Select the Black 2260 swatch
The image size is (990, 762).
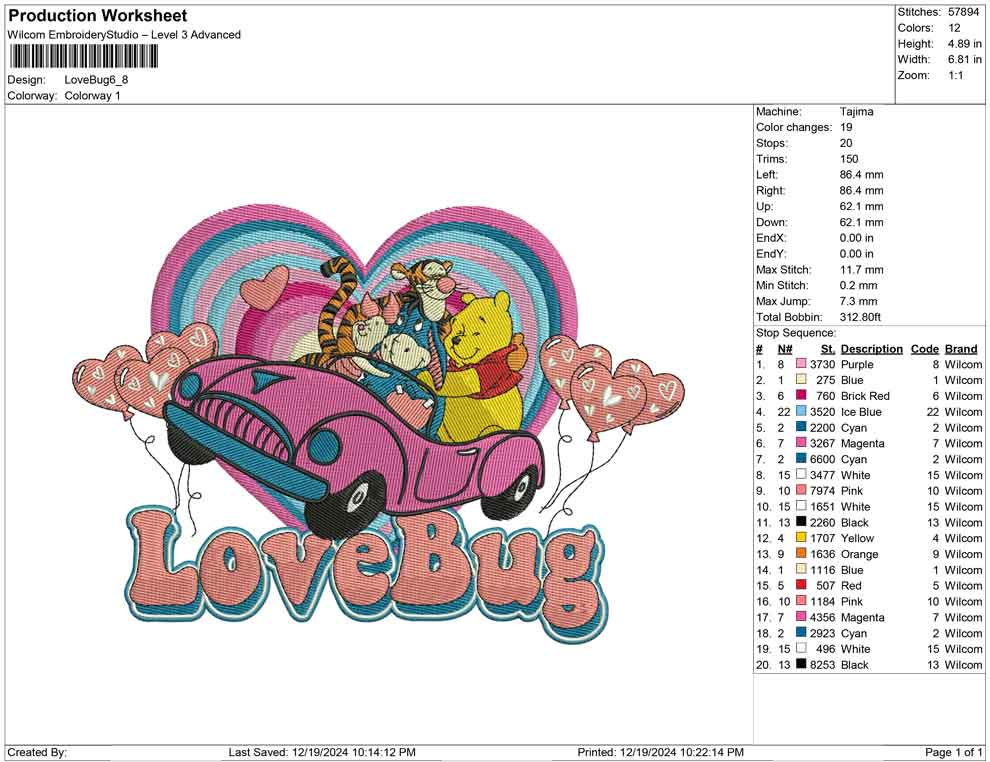(x=801, y=521)
